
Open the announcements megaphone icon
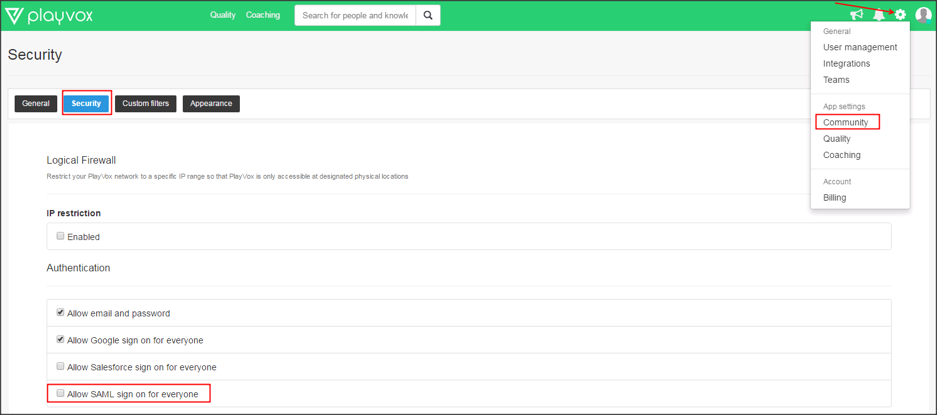point(856,15)
